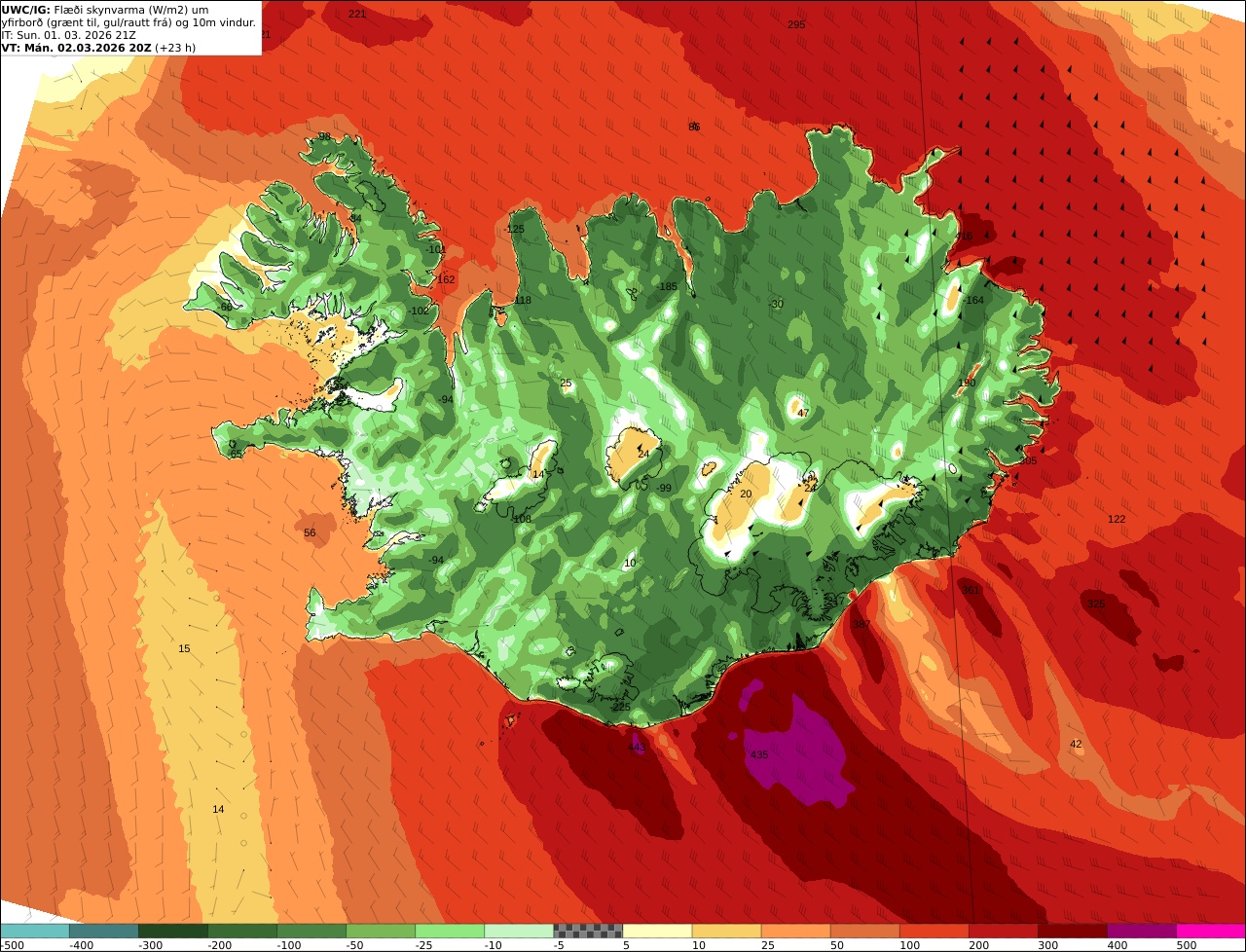The width and height of the screenshot is (1246, 952).
Task: Click the '20' value on the Vatnajökull glacier
Action: point(746,494)
